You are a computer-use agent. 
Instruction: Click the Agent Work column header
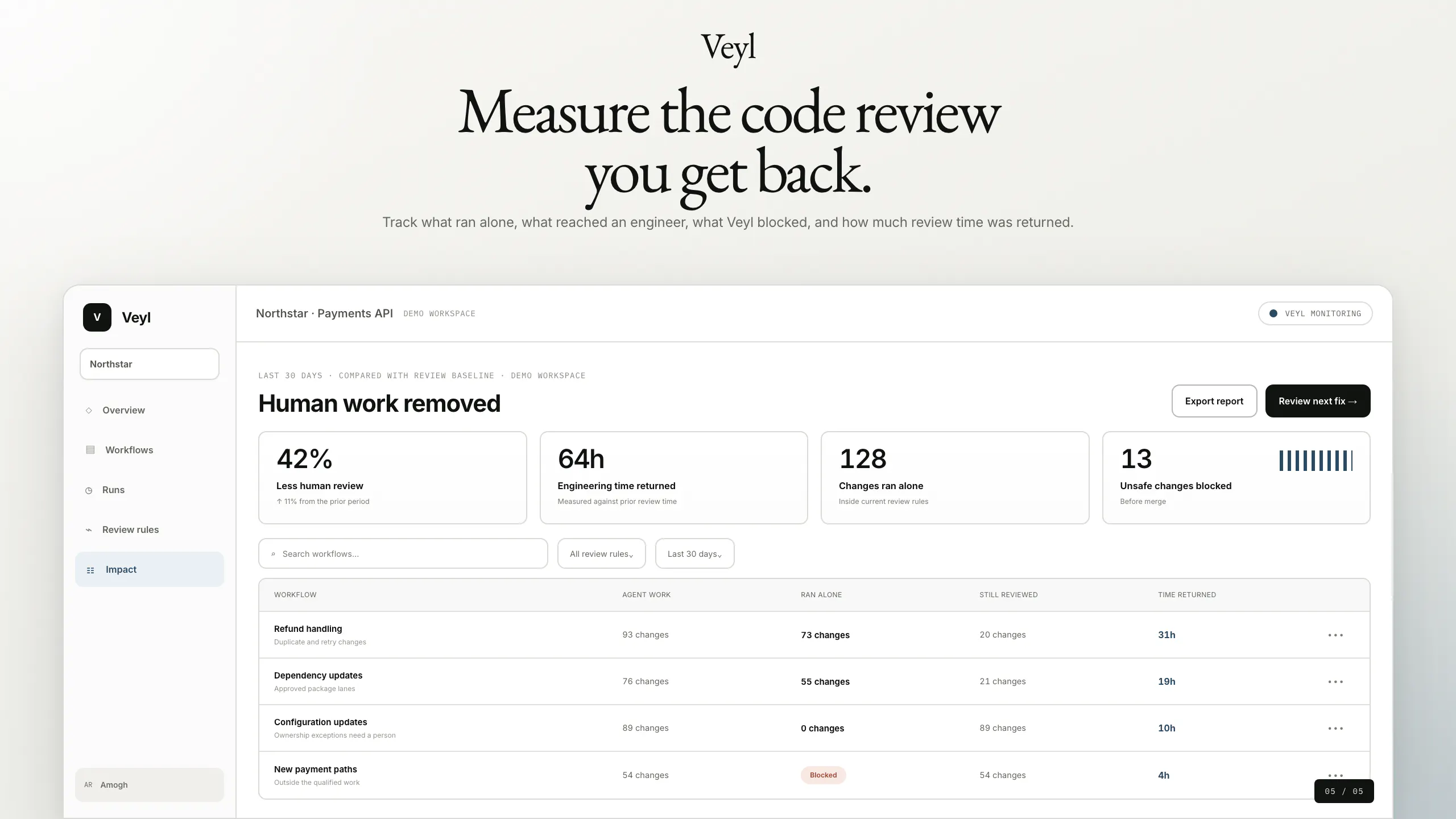point(646,595)
